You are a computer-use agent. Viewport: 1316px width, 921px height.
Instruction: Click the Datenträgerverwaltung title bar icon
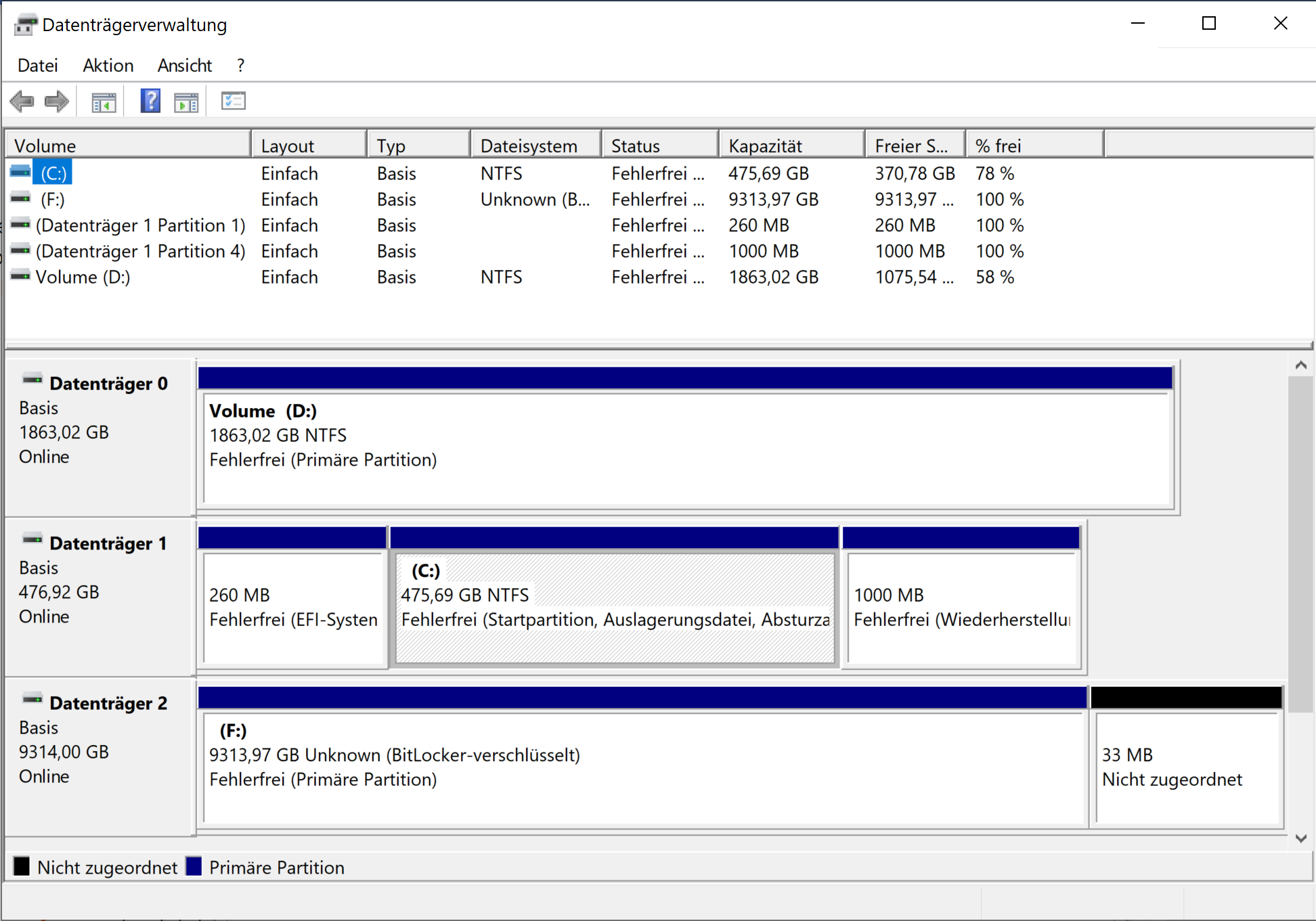coord(25,25)
